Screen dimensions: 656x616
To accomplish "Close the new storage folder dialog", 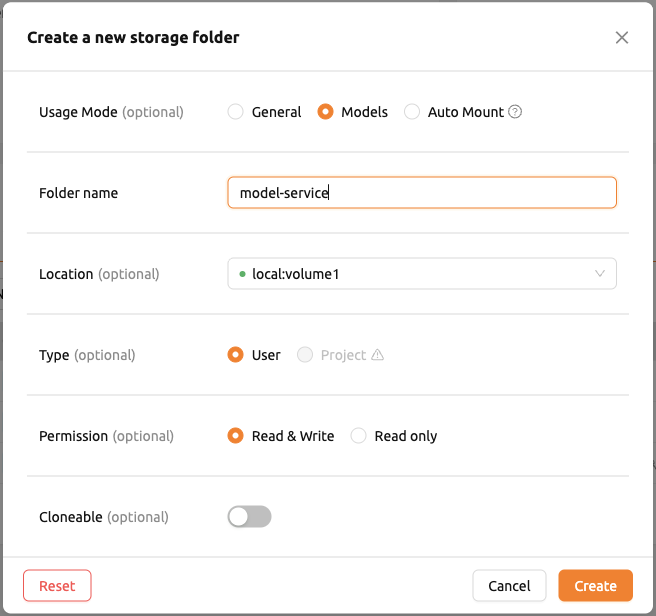I will (622, 38).
